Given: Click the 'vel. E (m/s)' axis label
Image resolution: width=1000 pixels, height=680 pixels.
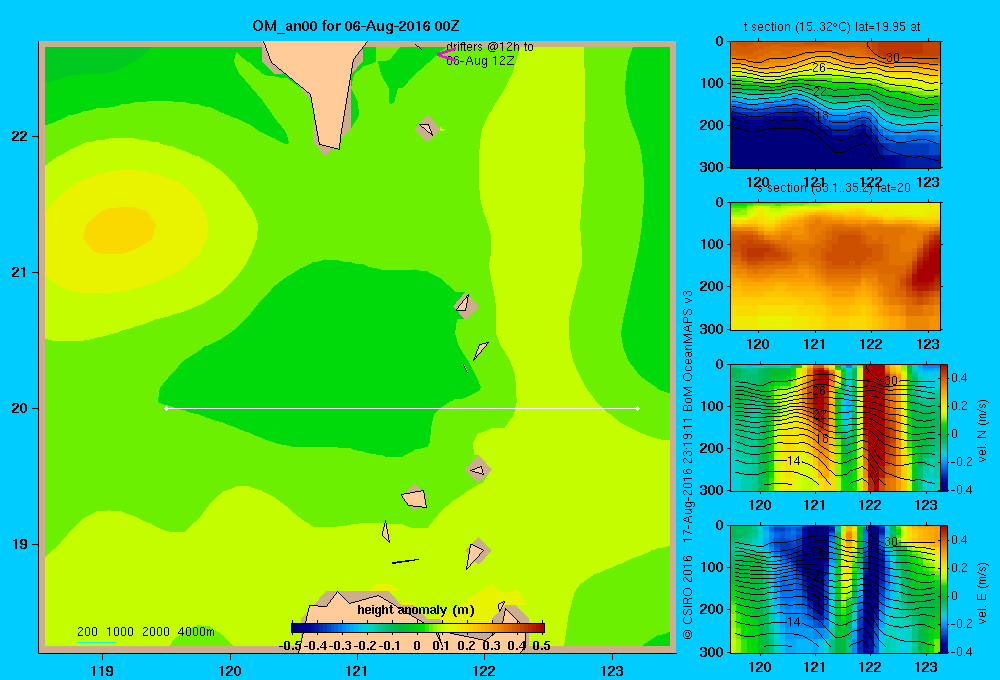Looking at the screenshot, I should [982, 593].
